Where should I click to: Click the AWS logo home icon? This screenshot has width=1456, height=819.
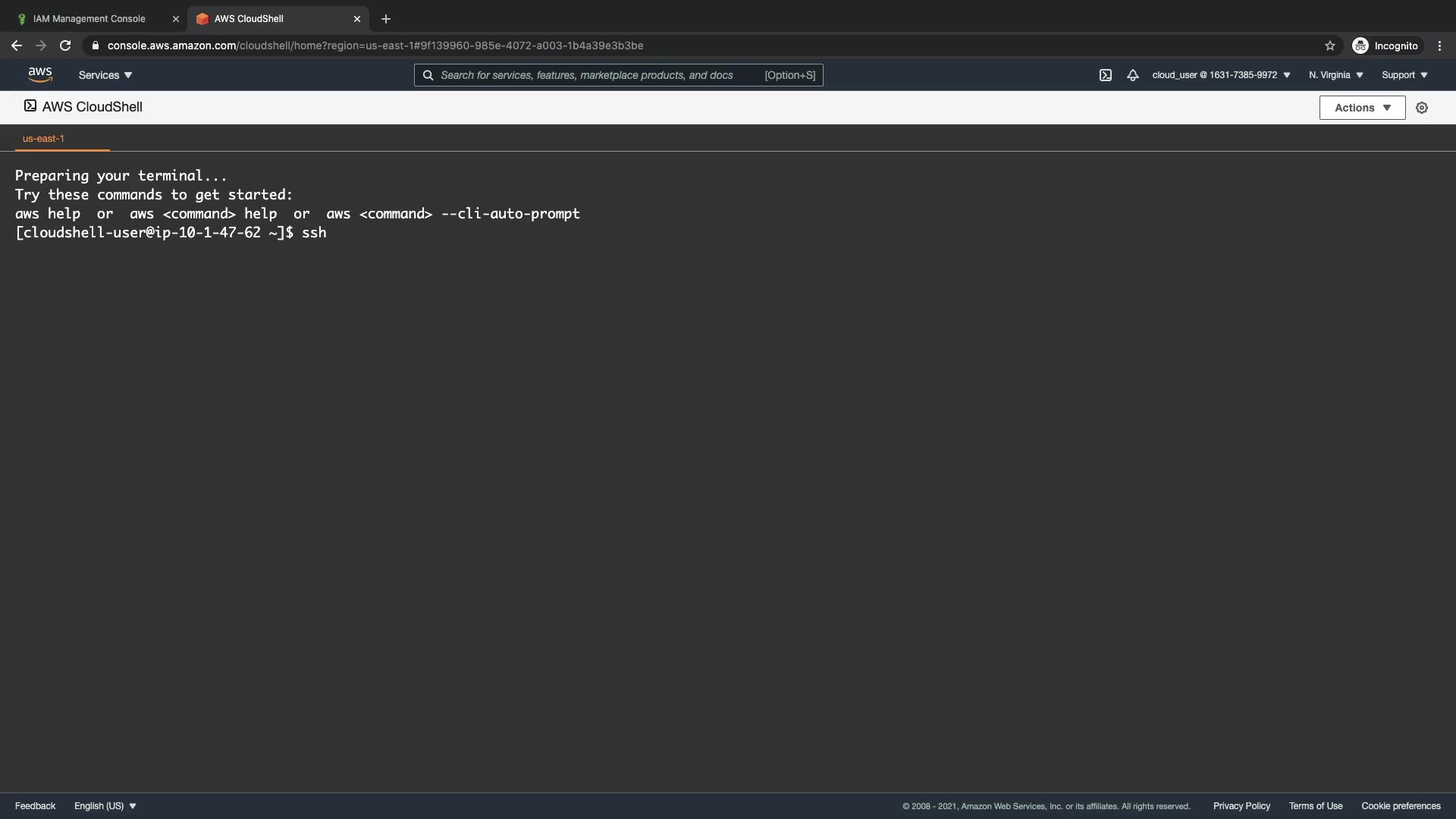[39, 74]
